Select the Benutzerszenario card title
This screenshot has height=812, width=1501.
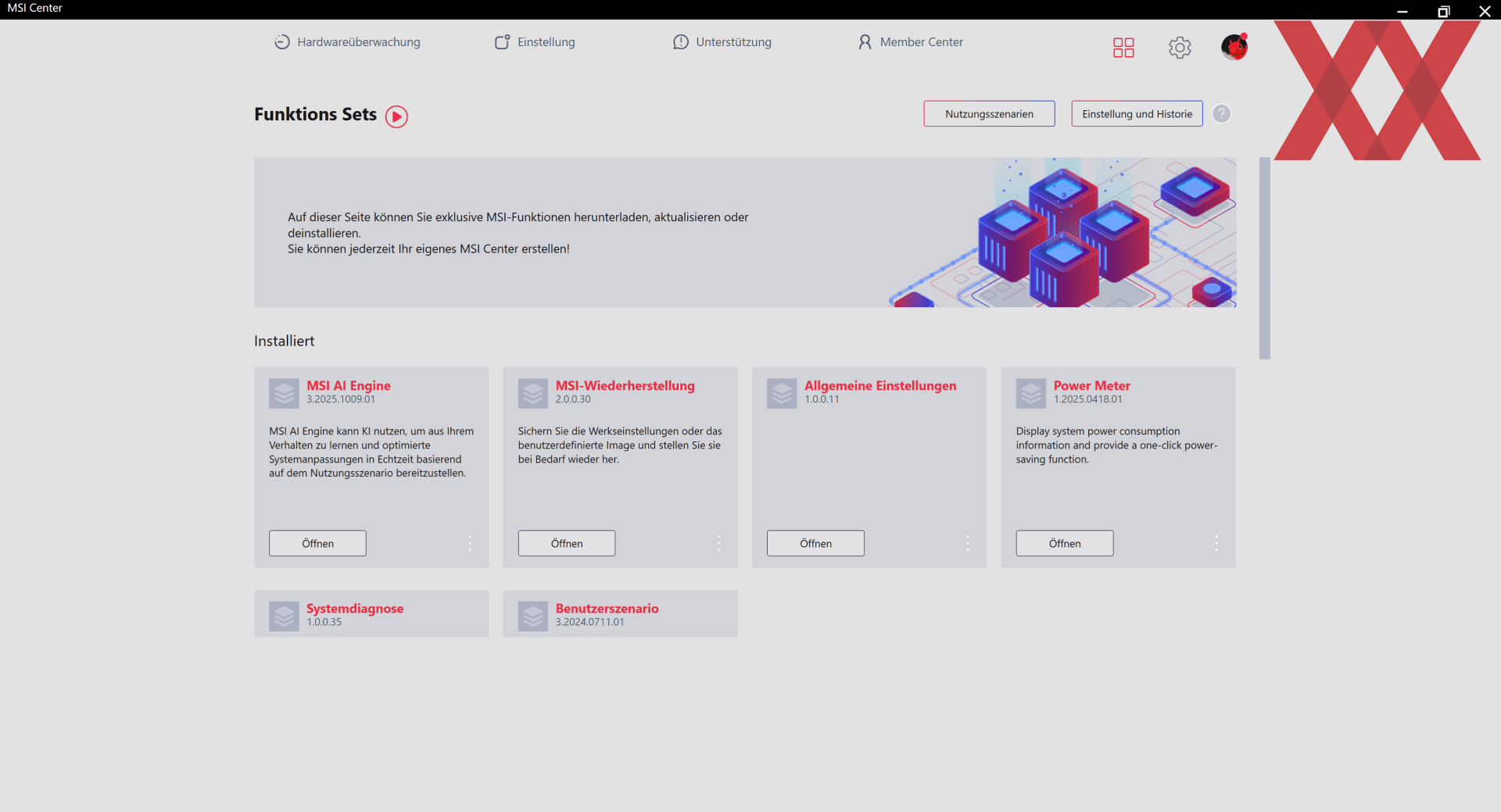607,608
